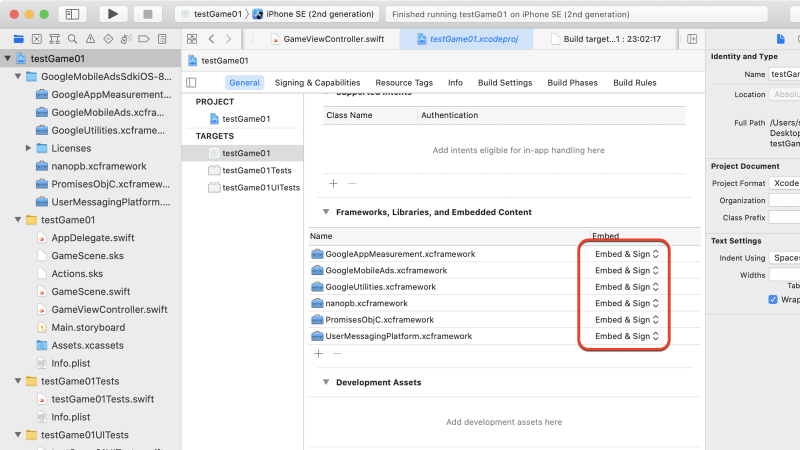Run the project with the Play button
The image size is (800, 450).
113,14
